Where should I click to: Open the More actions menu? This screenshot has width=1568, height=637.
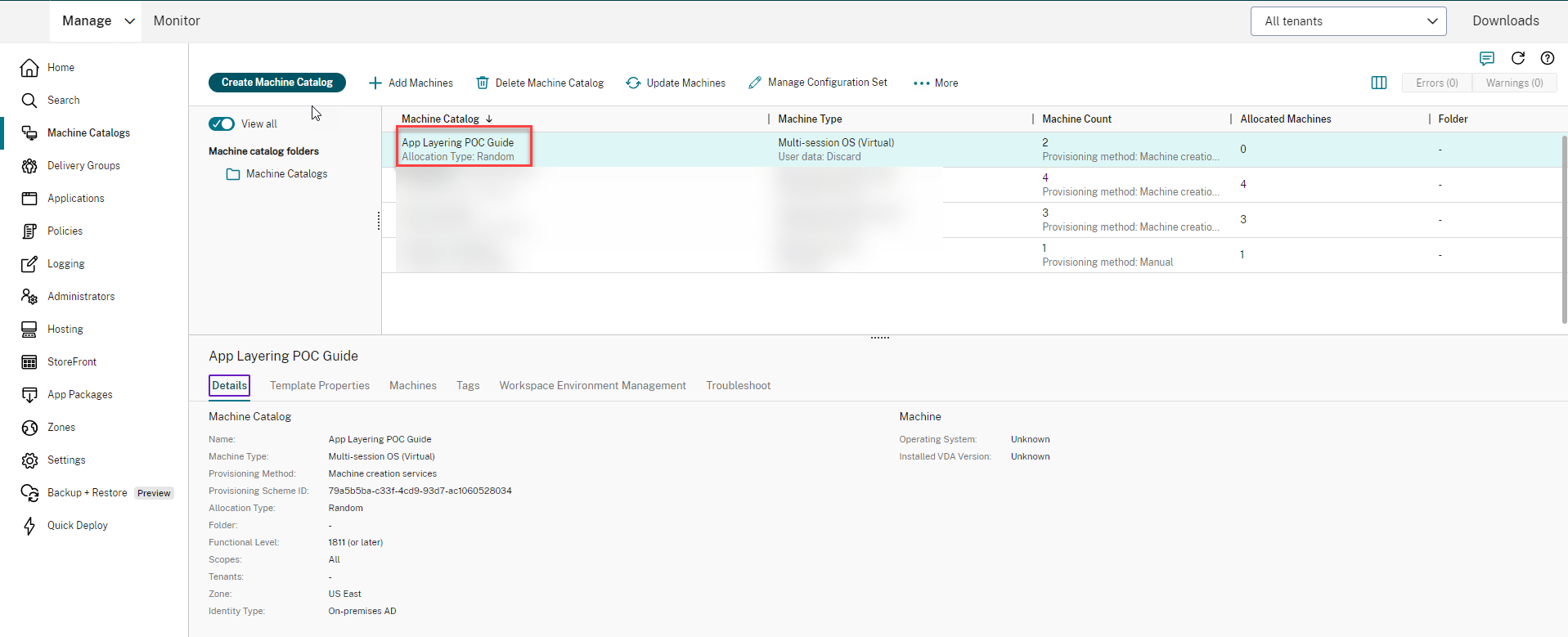(936, 83)
